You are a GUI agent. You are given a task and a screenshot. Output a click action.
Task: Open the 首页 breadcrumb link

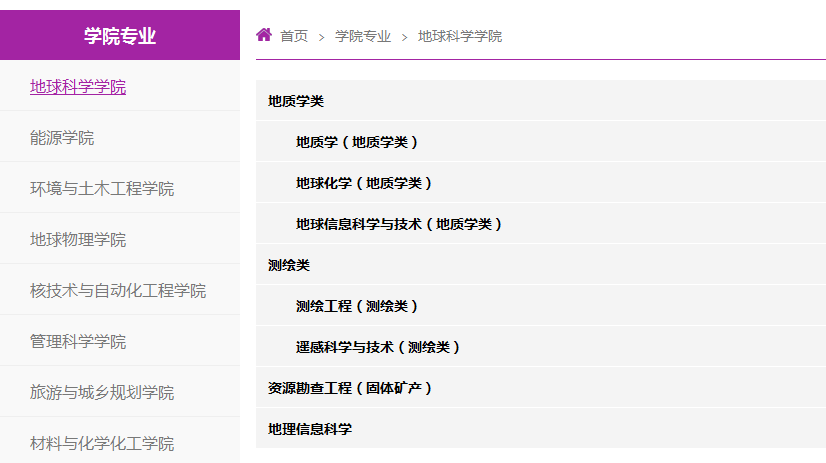[294, 36]
